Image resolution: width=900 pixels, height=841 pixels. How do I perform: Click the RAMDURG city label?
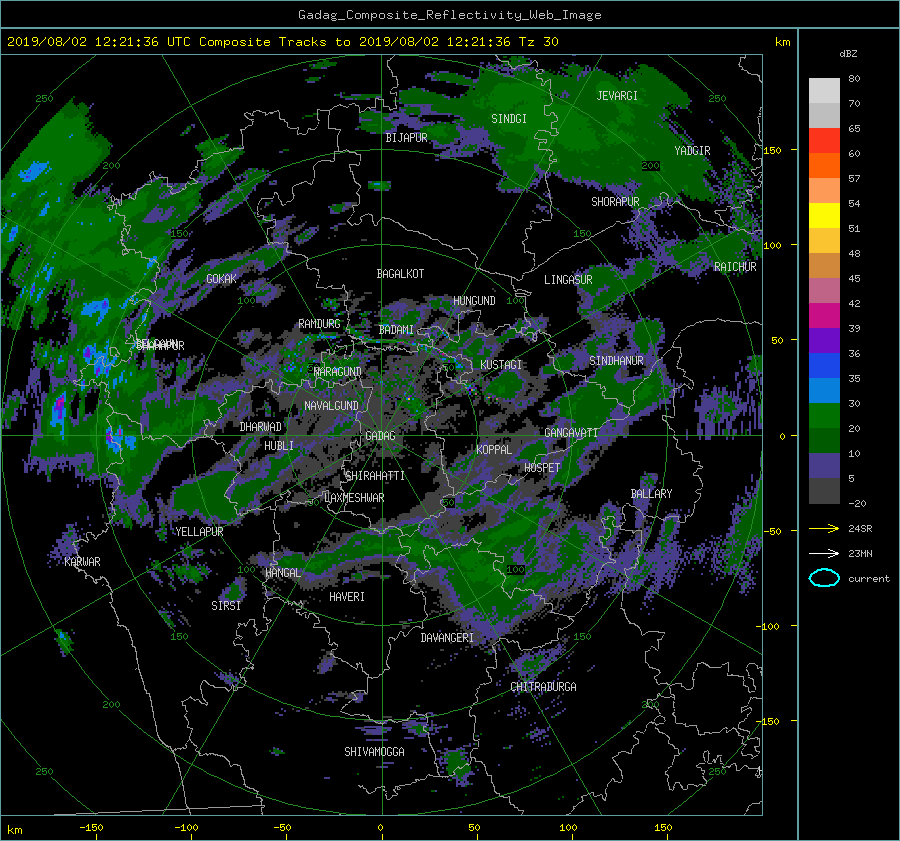(319, 324)
